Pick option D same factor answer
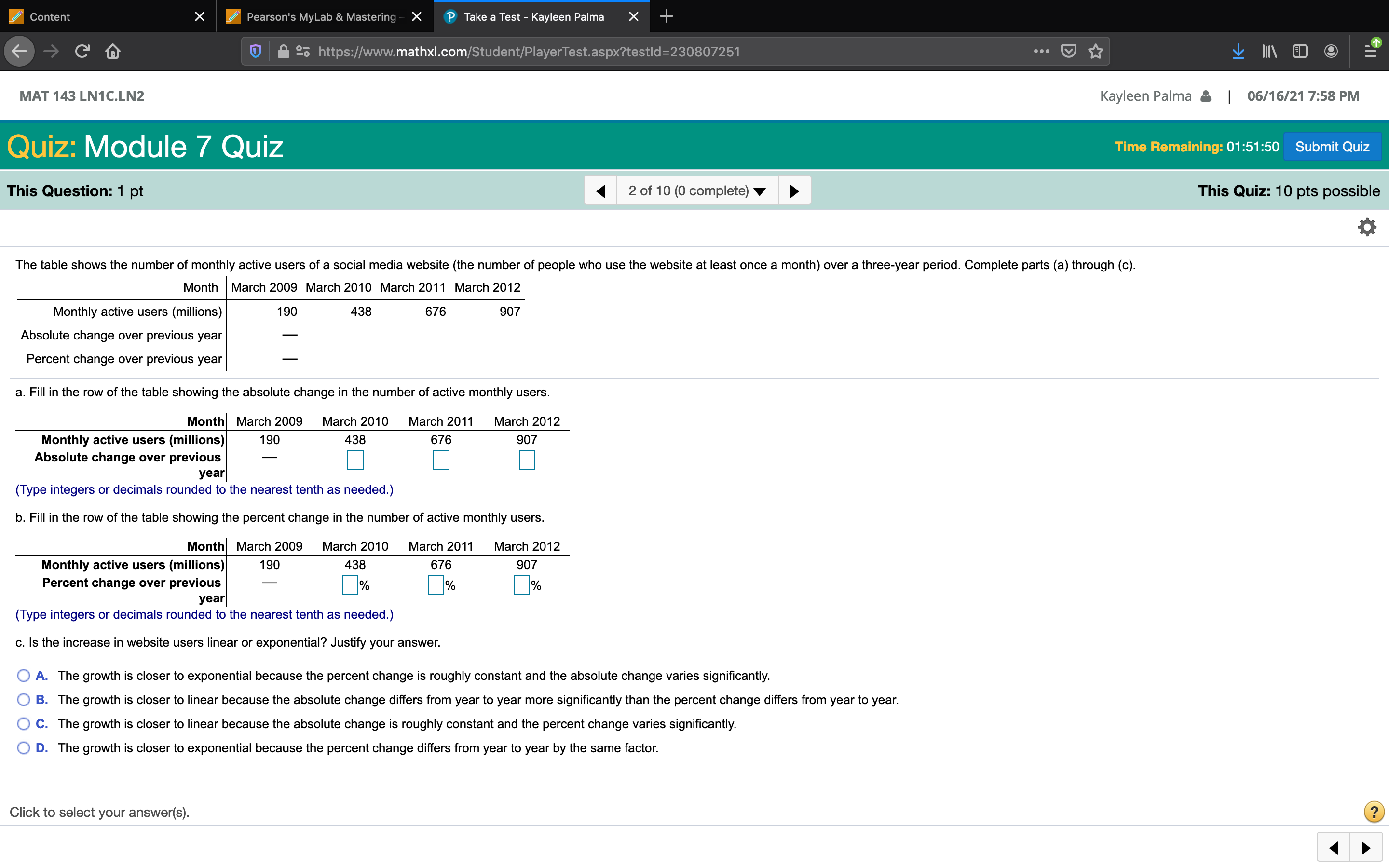 click(24, 748)
